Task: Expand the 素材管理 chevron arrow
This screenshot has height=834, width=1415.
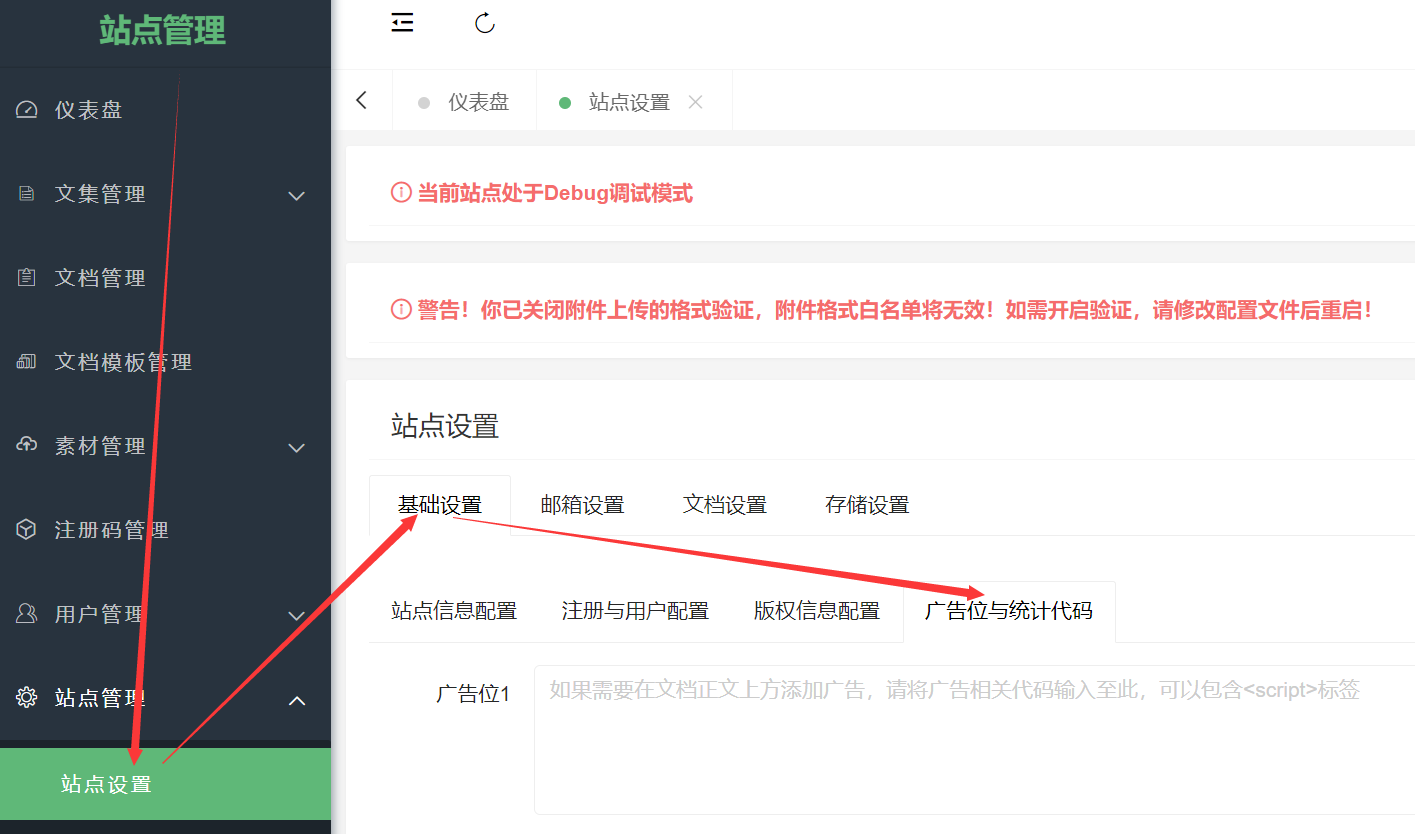Action: [296, 447]
